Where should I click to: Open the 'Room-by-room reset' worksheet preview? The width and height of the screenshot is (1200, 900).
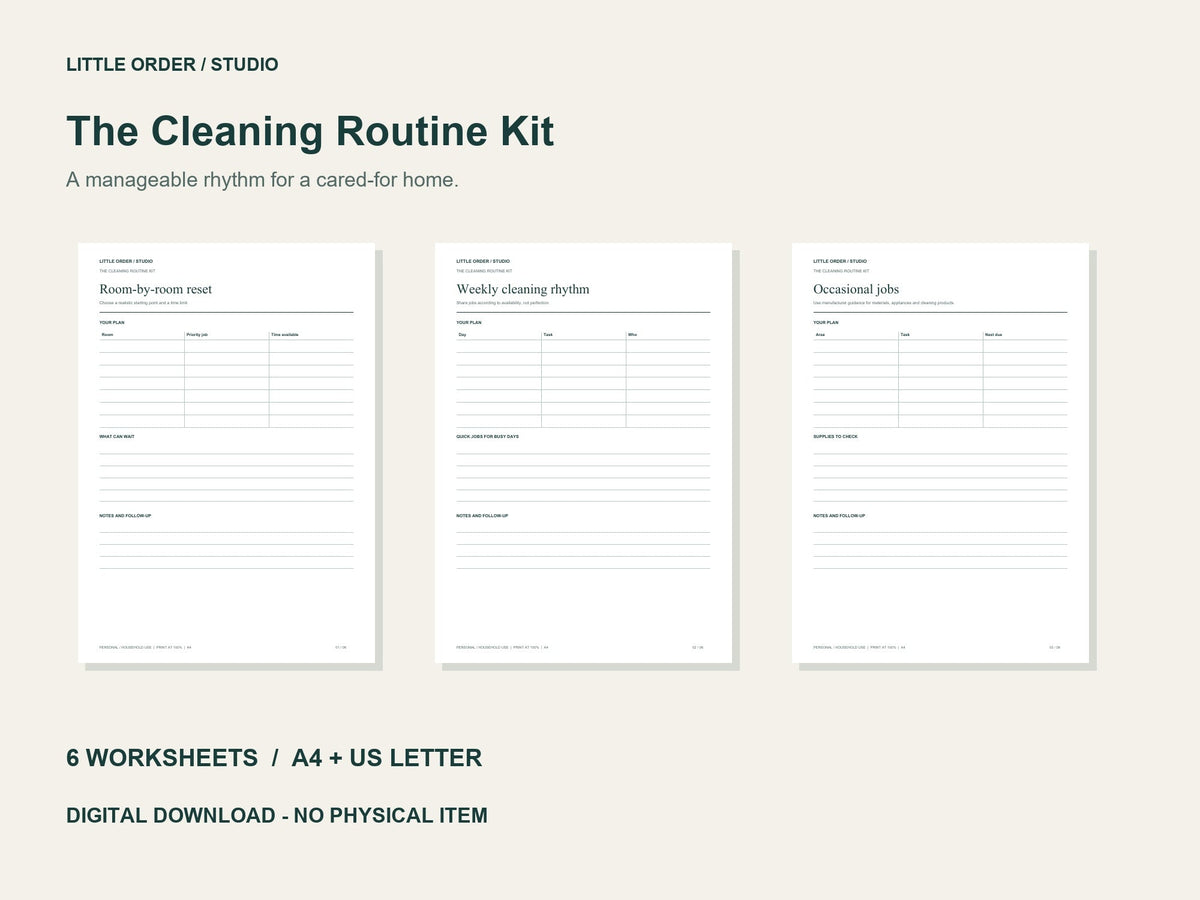point(226,453)
